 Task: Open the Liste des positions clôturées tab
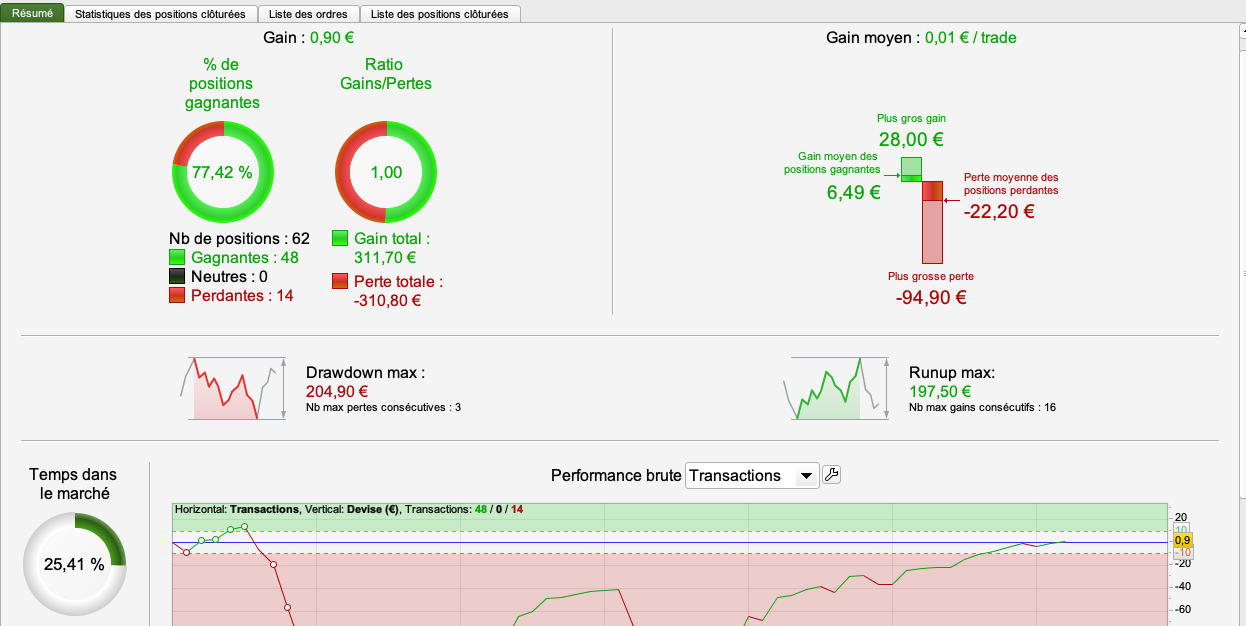tap(439, 14)
